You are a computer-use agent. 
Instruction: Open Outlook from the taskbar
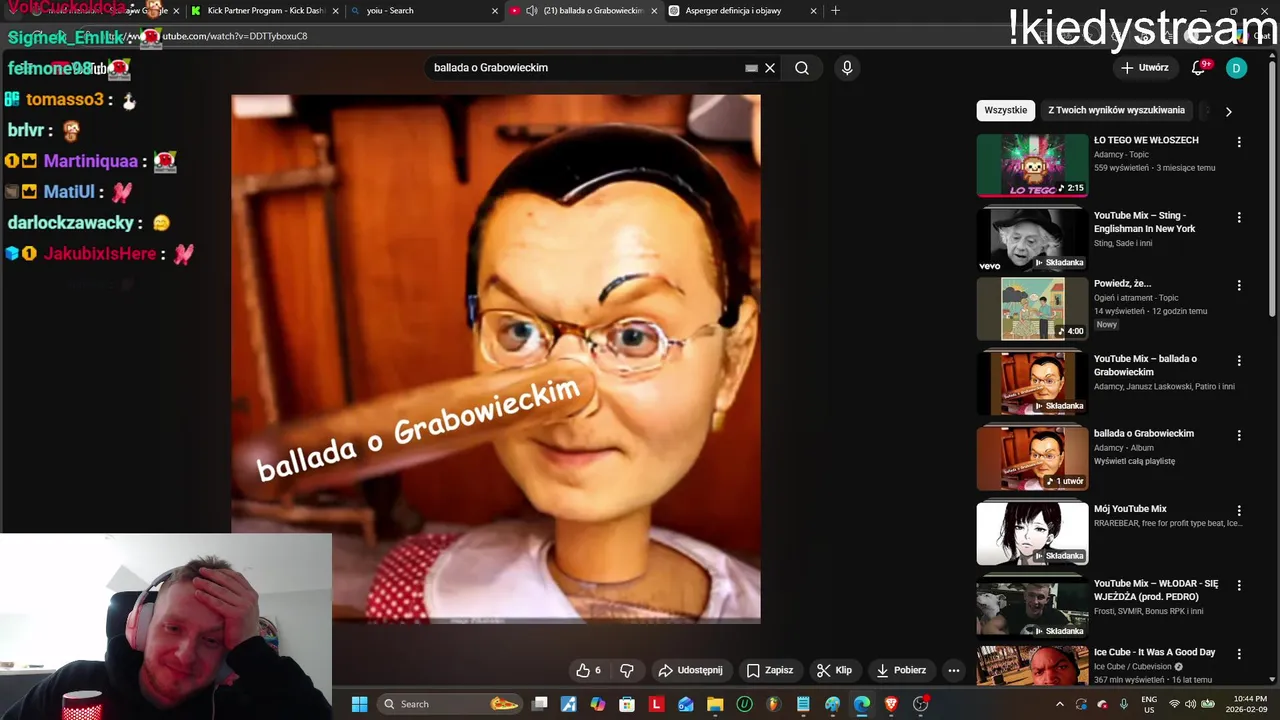pyautogui.click(x=686, y=704)
